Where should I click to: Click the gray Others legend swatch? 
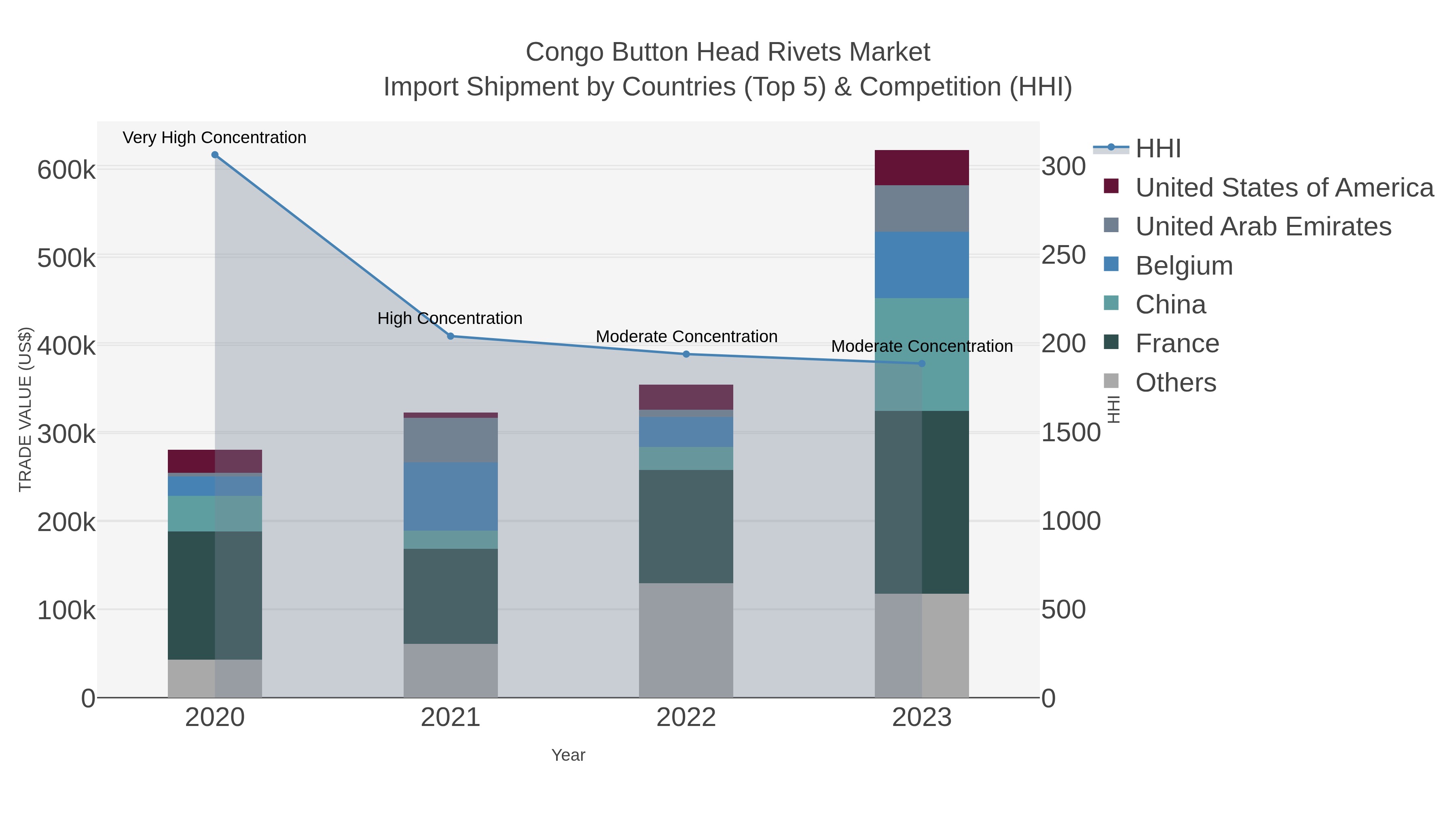click(1111, 381)
